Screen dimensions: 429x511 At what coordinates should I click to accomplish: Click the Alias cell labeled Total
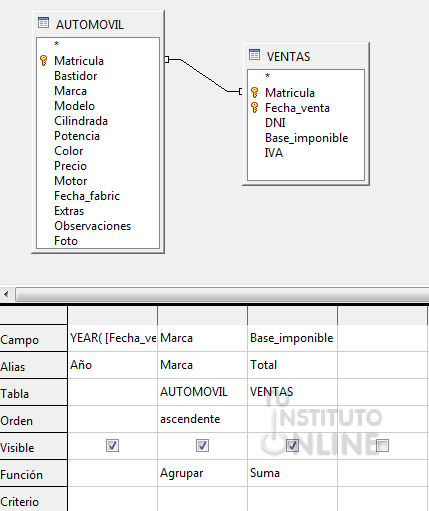292,365
